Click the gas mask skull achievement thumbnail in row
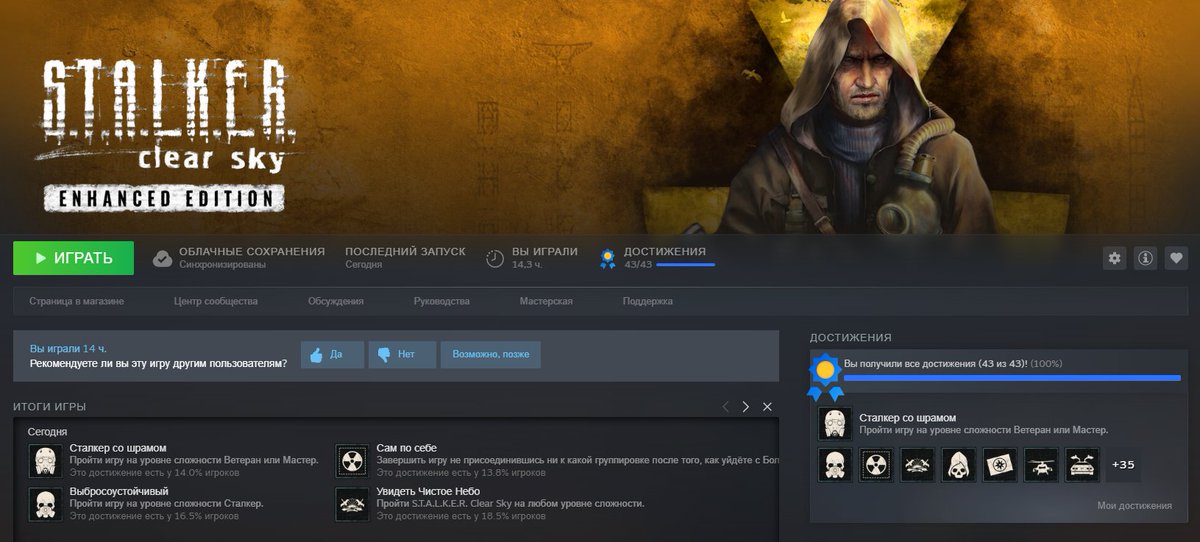Viewport: 1200px width, 542px height. pyautogui.click(x=835, y=465)
